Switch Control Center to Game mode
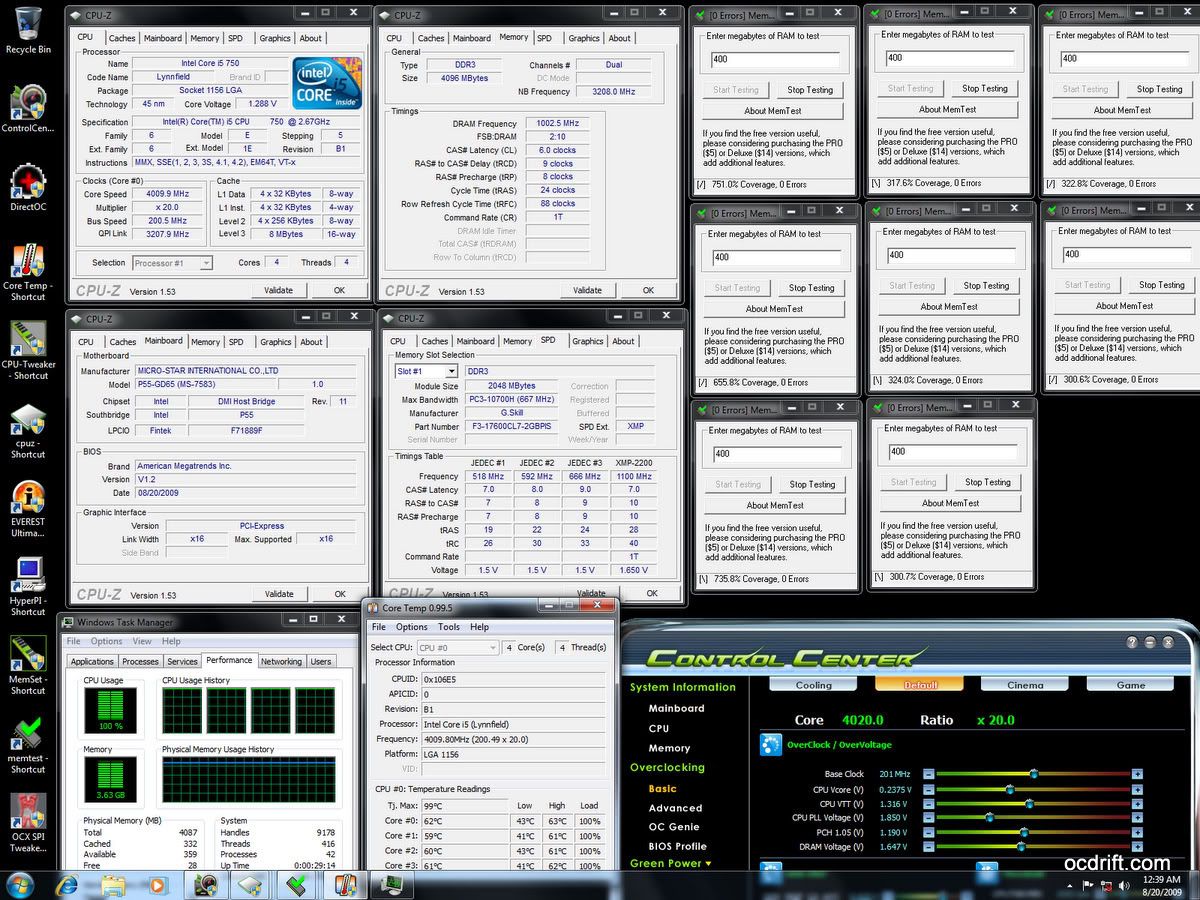 tap(1130, 685)
